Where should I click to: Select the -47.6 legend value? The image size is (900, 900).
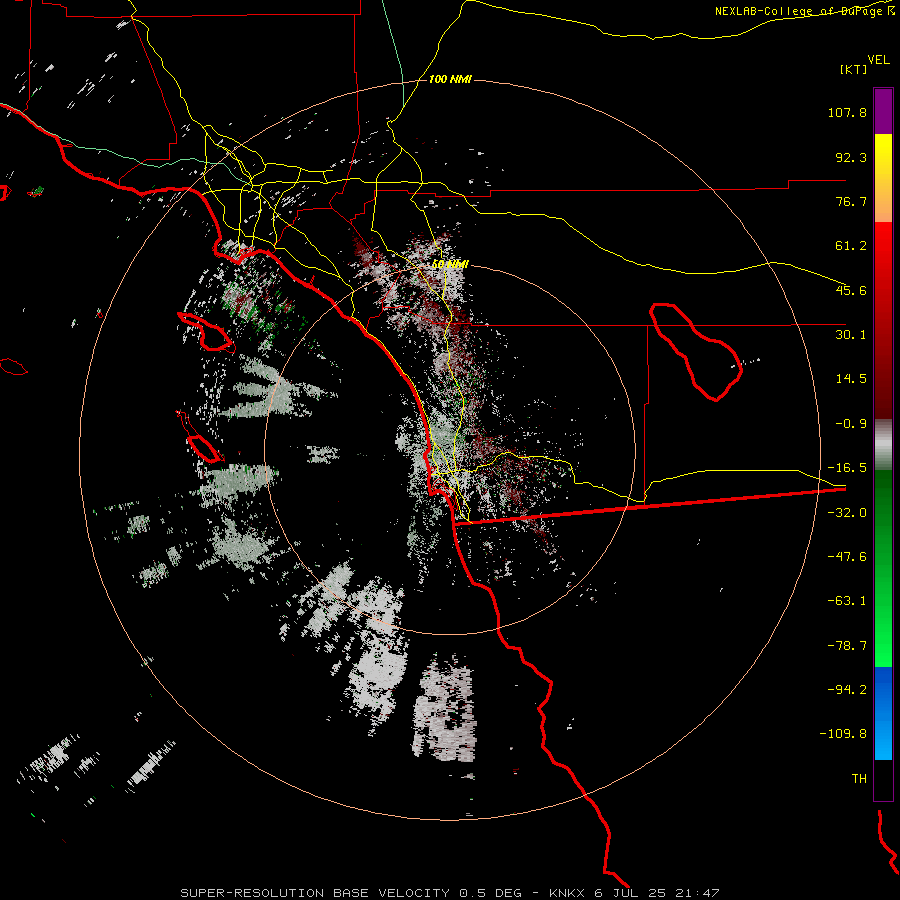pos(847,557)
